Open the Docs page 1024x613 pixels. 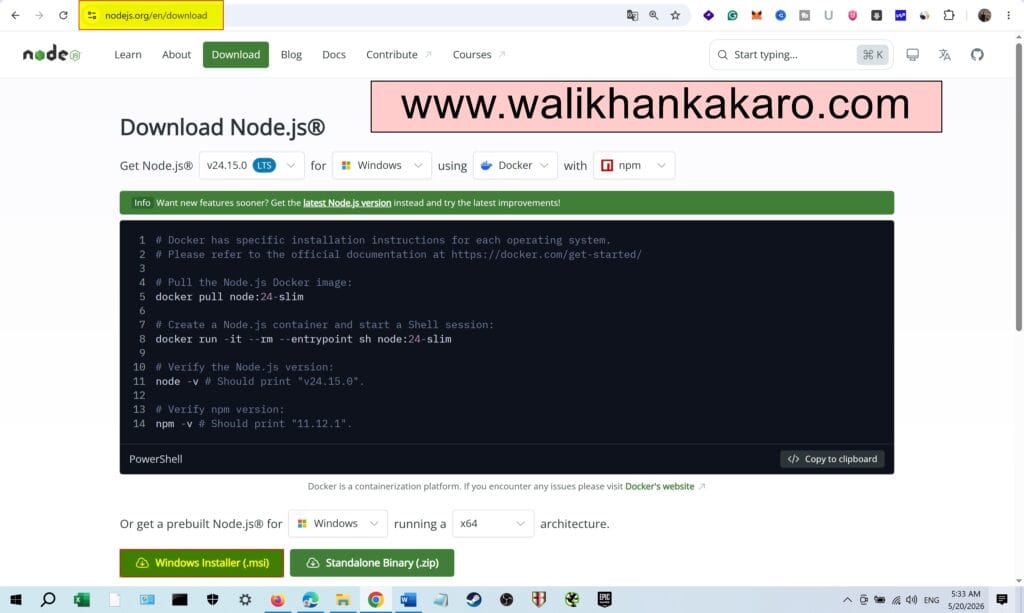click(x=334, y=55)
